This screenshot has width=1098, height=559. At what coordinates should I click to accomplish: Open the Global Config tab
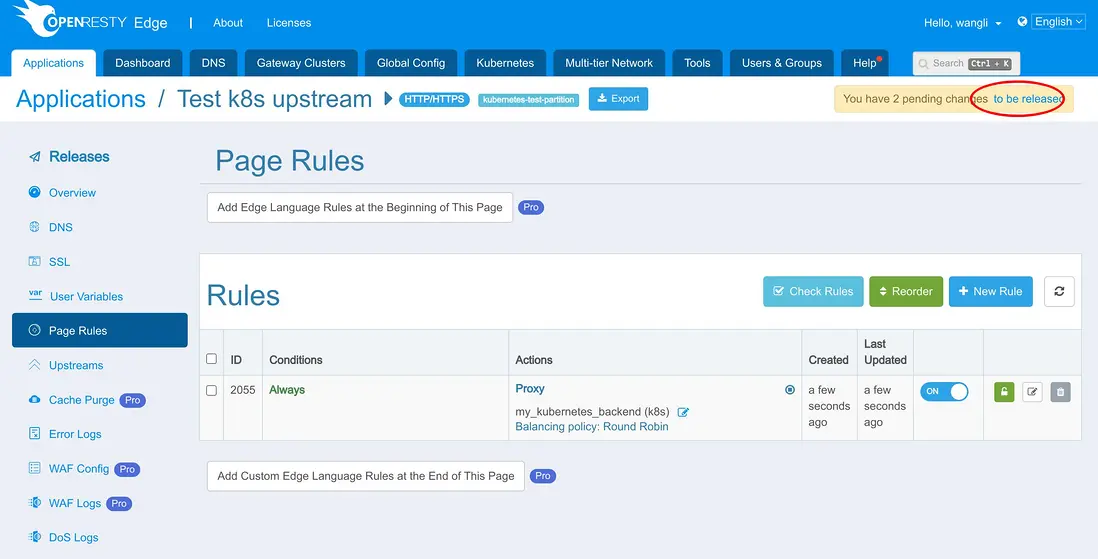point(411,63)
